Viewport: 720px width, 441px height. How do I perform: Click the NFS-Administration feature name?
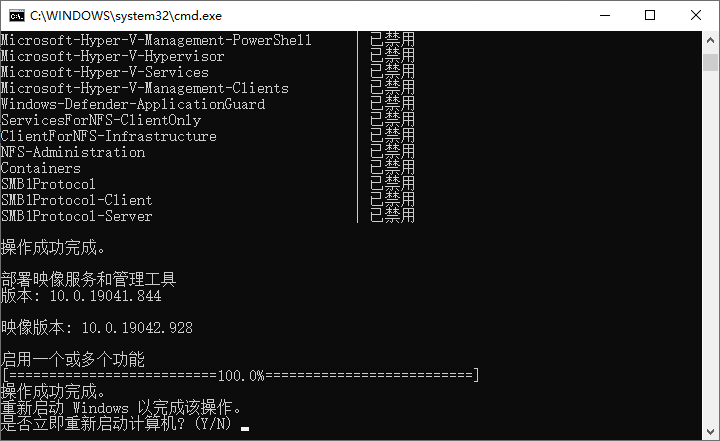tap(72, 152)
